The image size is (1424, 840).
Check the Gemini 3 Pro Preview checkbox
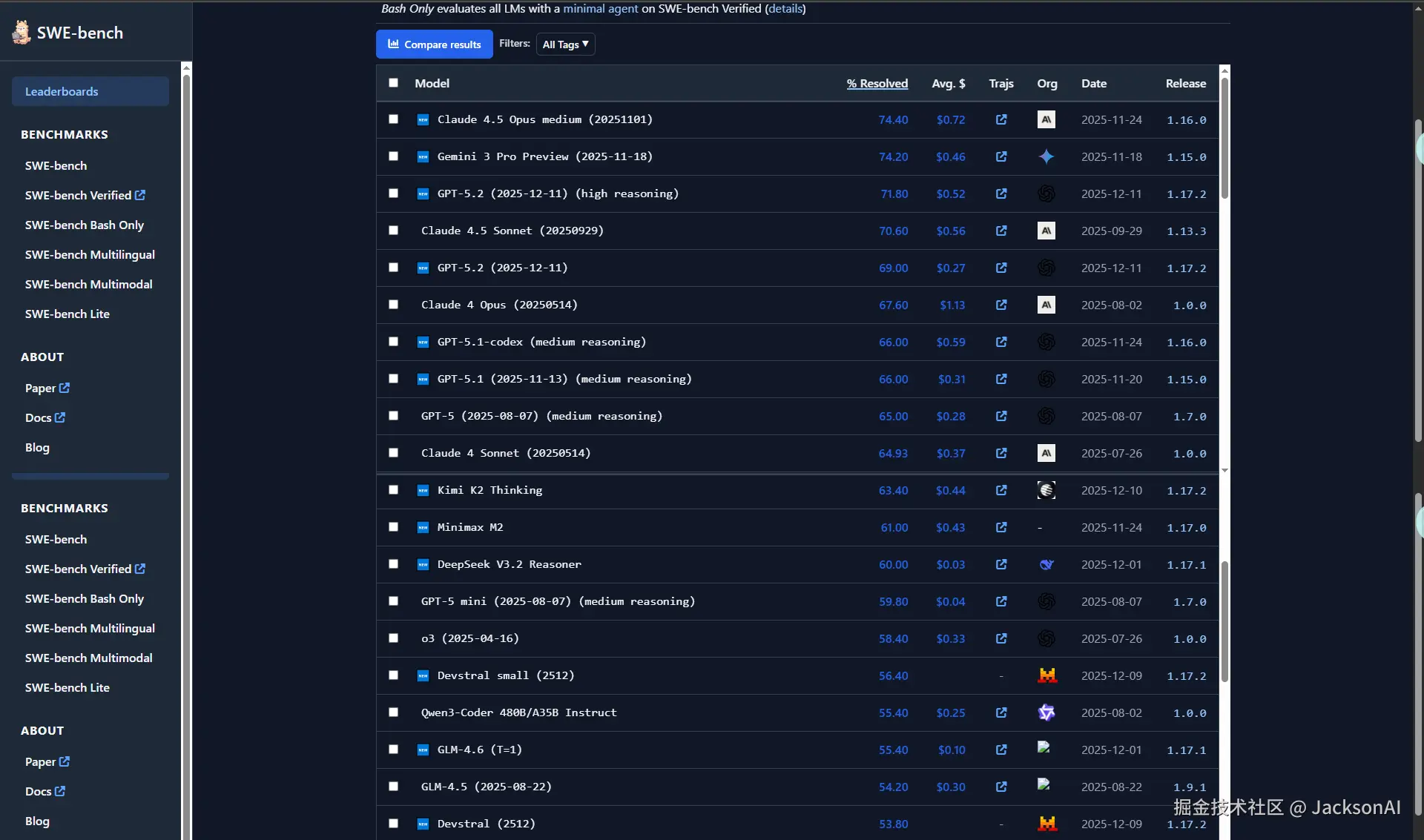393,156
